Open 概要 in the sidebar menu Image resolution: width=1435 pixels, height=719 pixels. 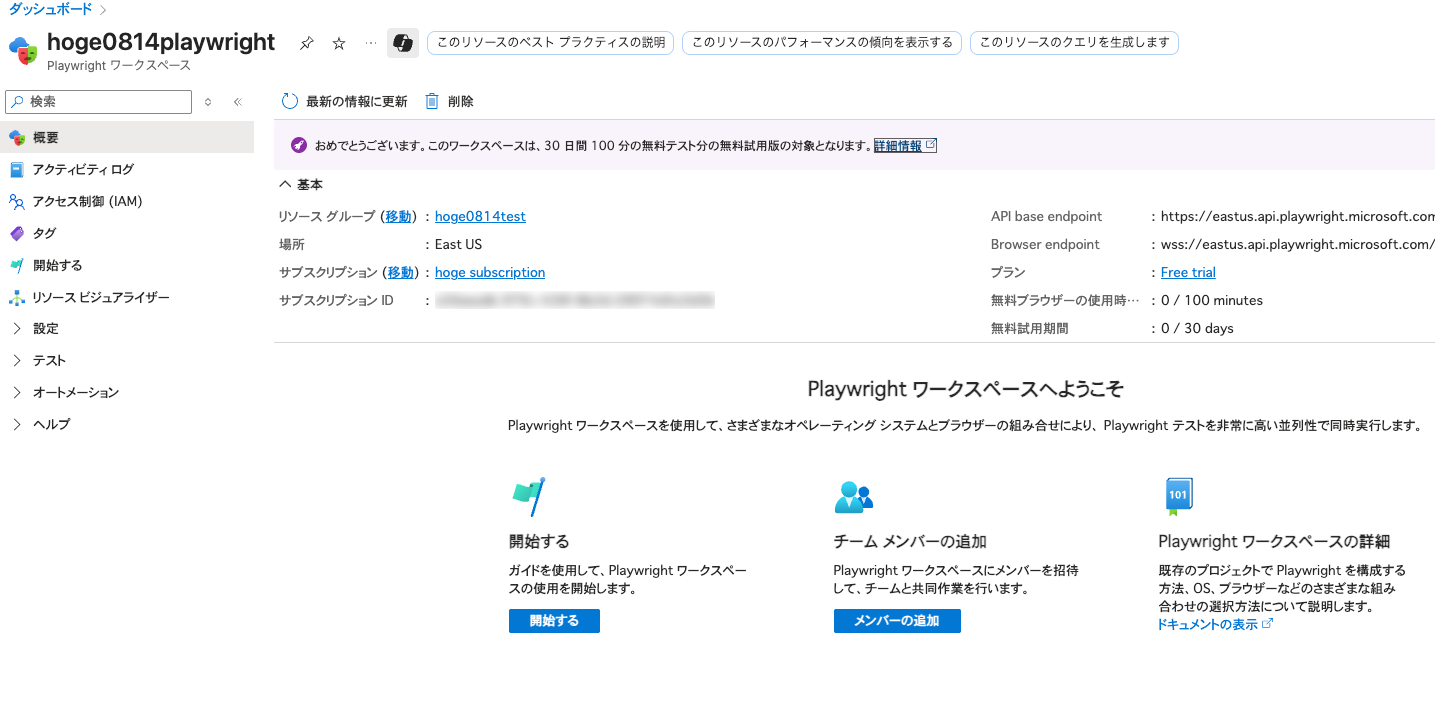pos(127,137)
